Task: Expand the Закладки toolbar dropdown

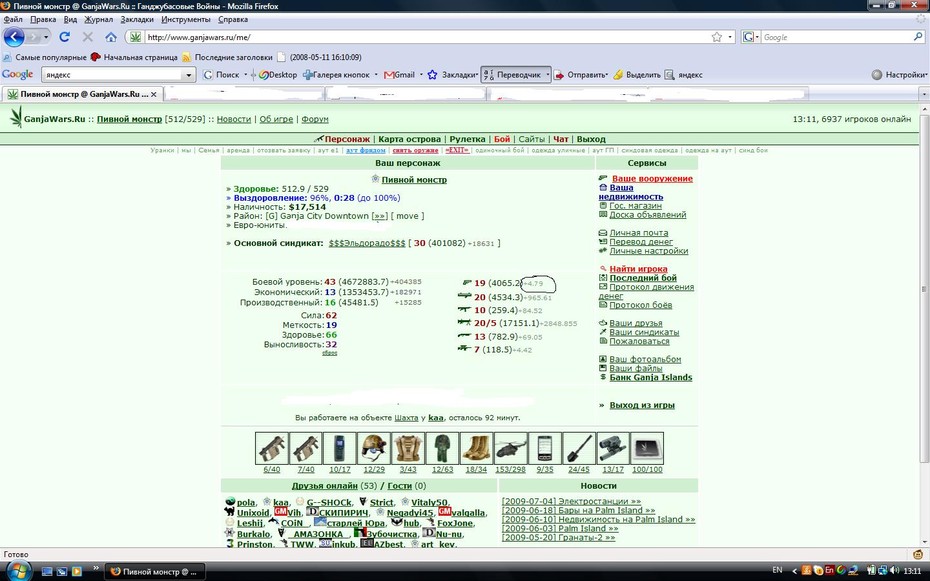Action: [x=477, y=75]
